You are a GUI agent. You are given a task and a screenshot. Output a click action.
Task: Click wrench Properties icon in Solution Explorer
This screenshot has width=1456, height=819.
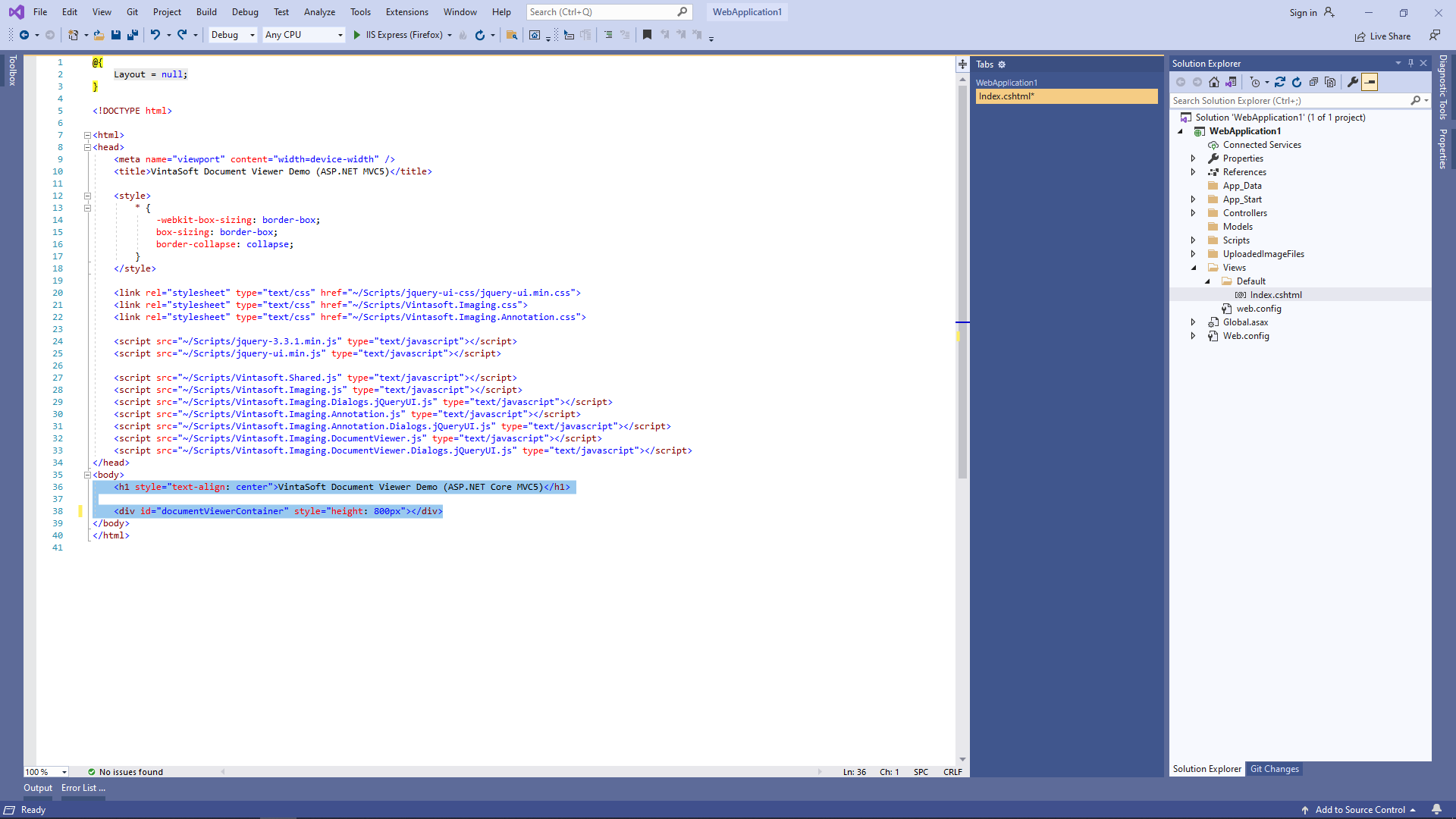tap(1352, 82)
